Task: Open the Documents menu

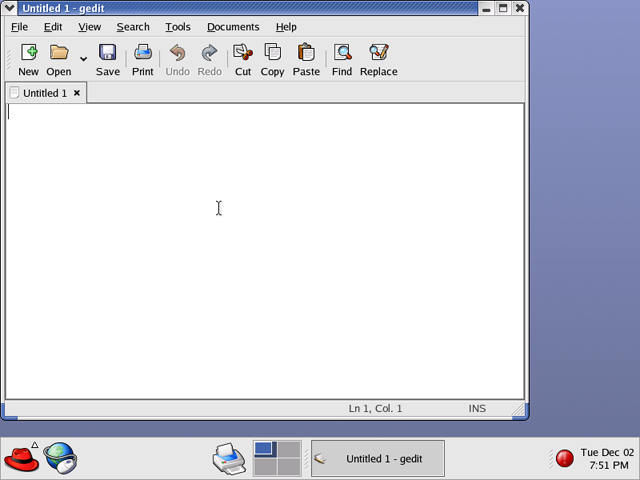Action: coord(233,27)
